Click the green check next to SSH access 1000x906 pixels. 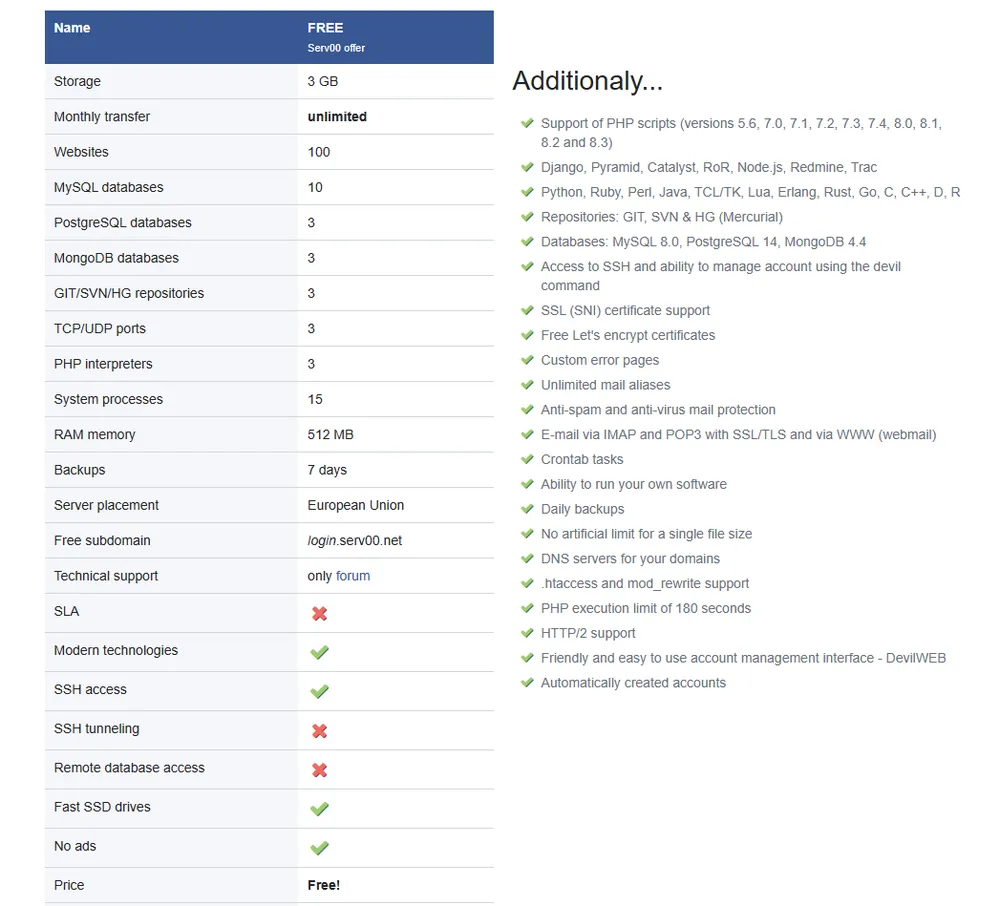(x=319, y=691)
